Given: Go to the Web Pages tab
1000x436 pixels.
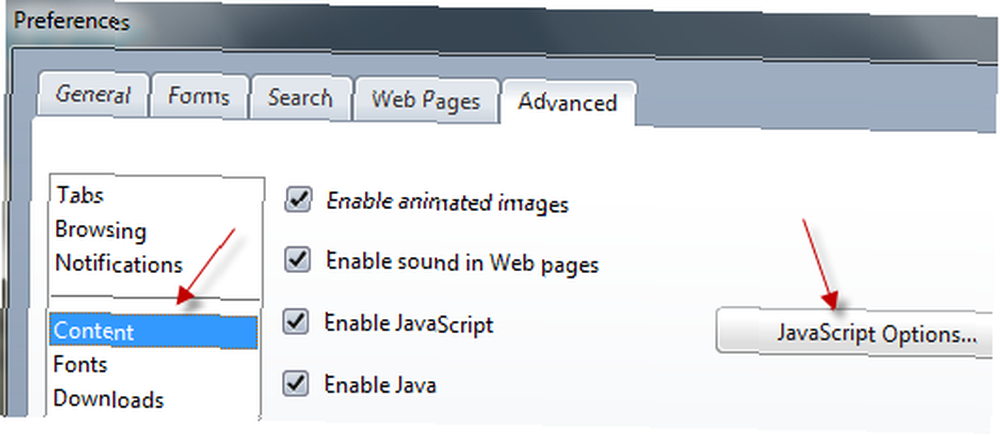Looking at the screenshot, I should click(x=426, y=100).
